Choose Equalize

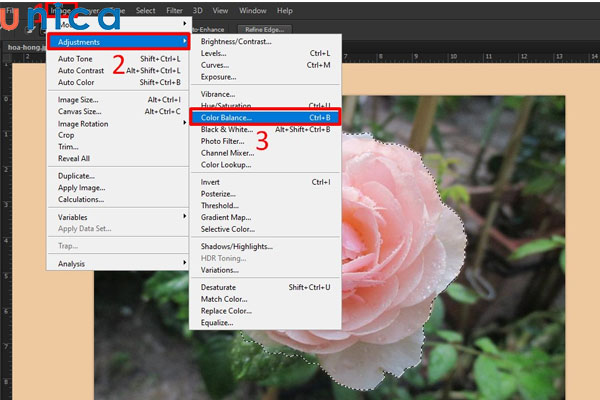click(x=265, y=323)
